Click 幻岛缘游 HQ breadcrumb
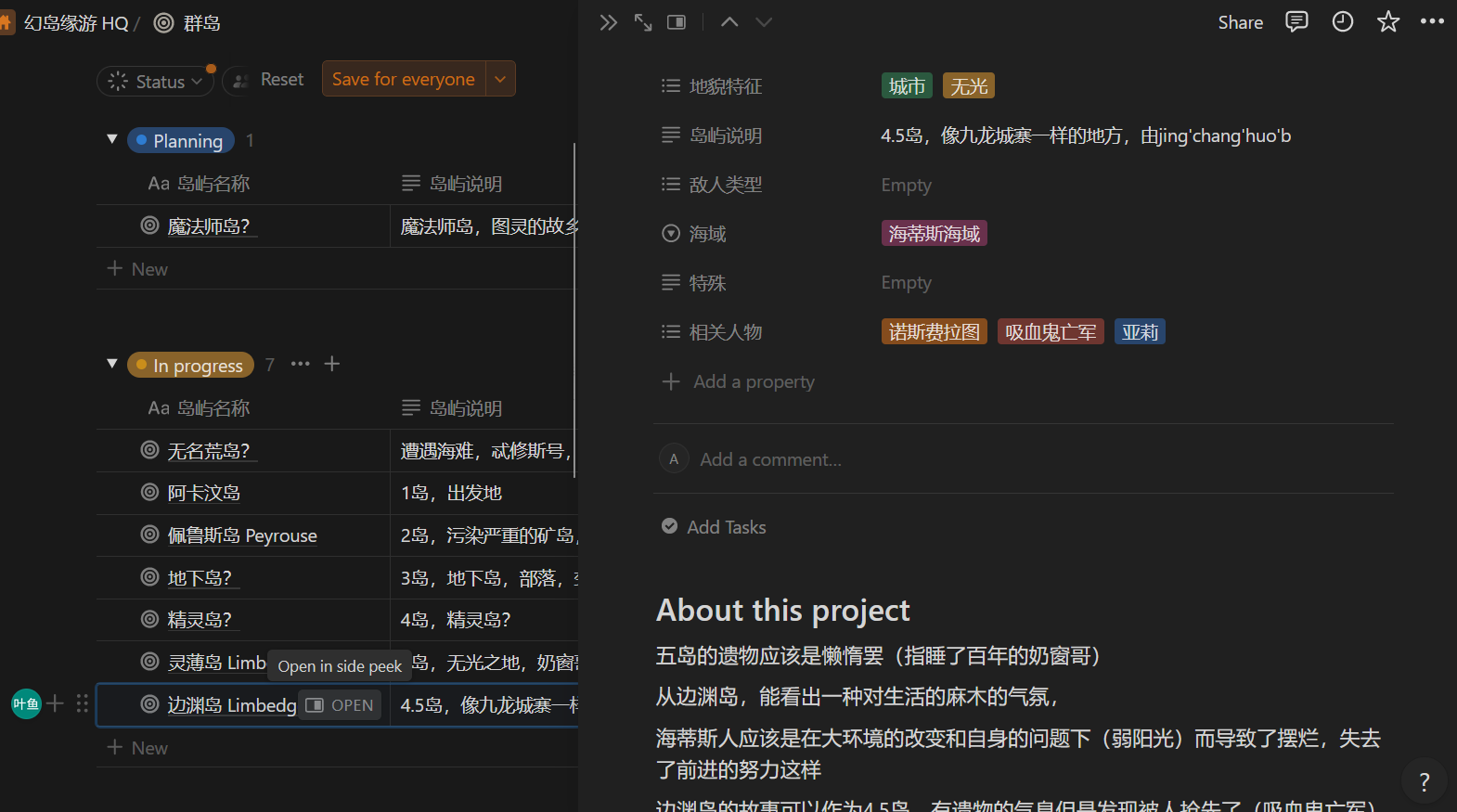 click(x=76, y=23)
